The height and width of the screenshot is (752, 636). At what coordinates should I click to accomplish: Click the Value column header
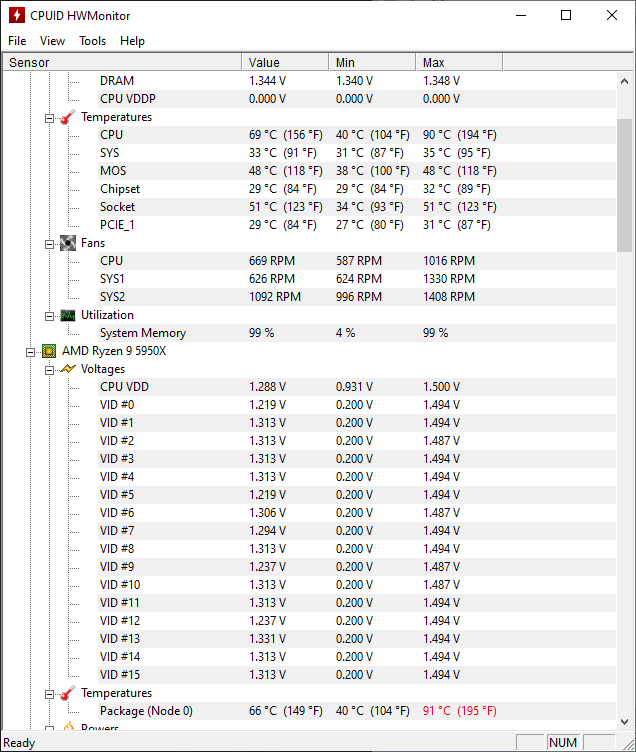(x=285, y=62)
